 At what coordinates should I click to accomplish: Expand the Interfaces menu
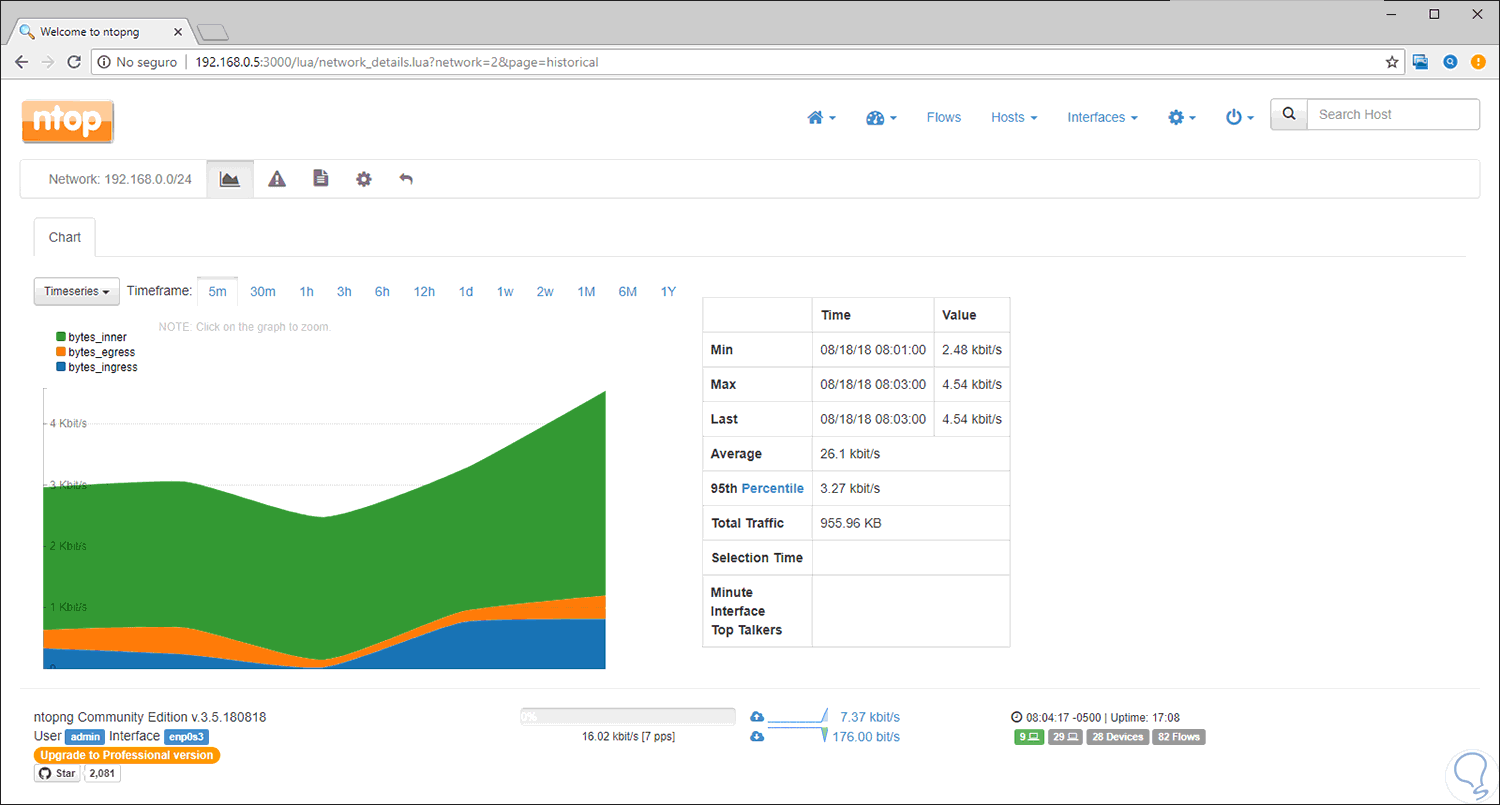coord(1102,117)
